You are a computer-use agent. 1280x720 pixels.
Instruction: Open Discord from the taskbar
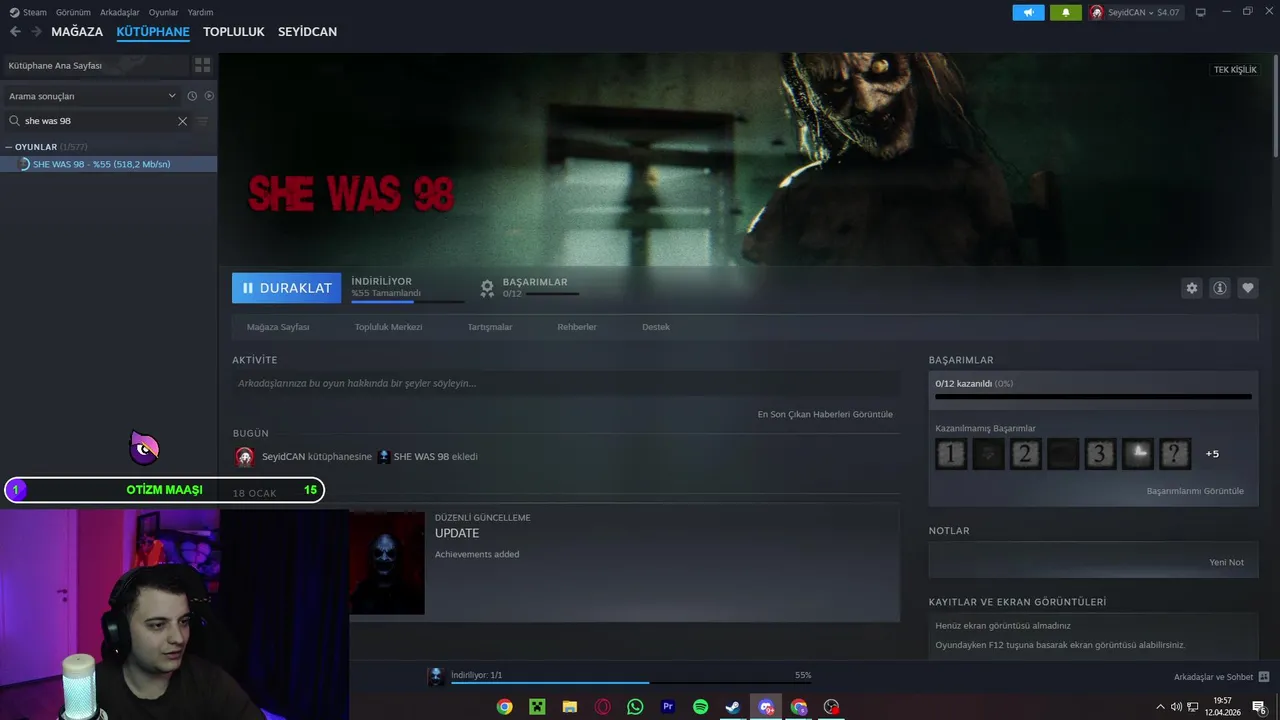(766, 707)
